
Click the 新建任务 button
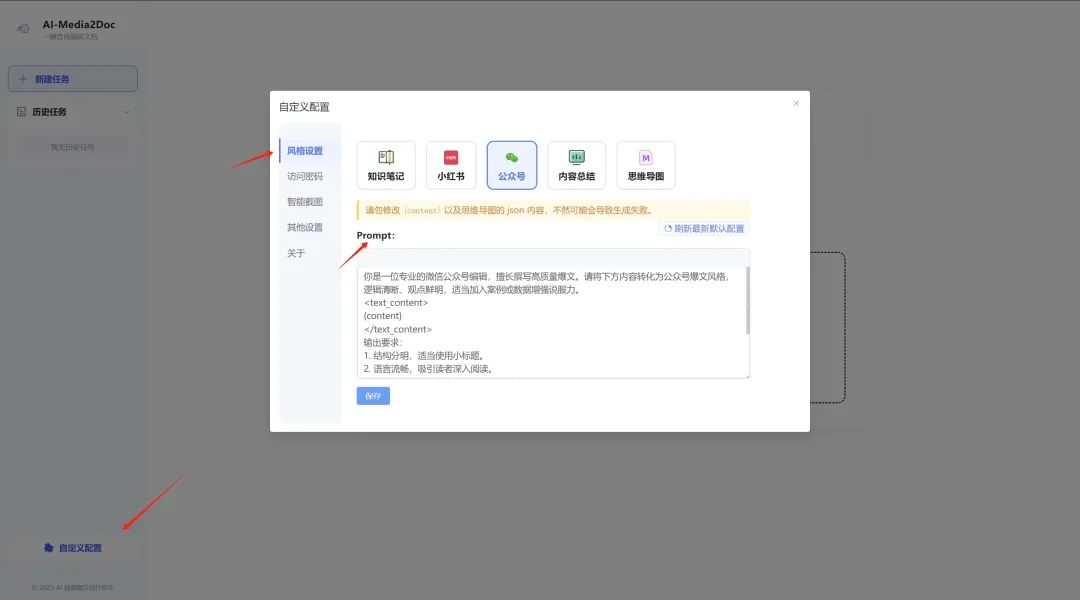coord(72,79)
